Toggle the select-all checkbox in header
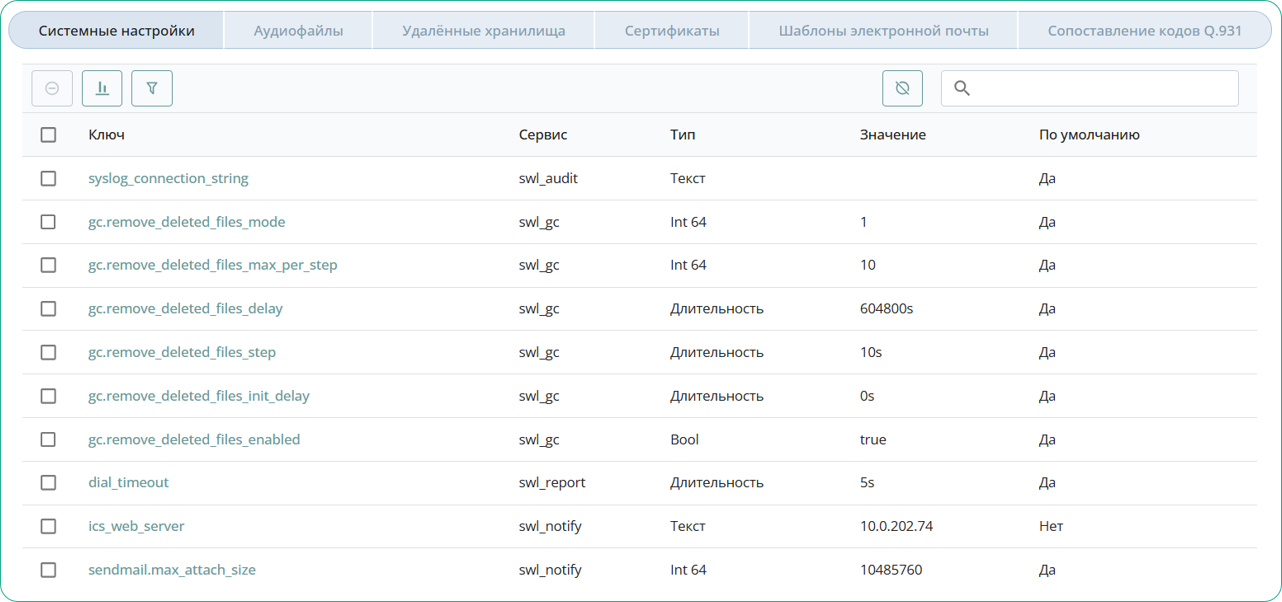This screenshot has height=602, width=1282. 48,135
